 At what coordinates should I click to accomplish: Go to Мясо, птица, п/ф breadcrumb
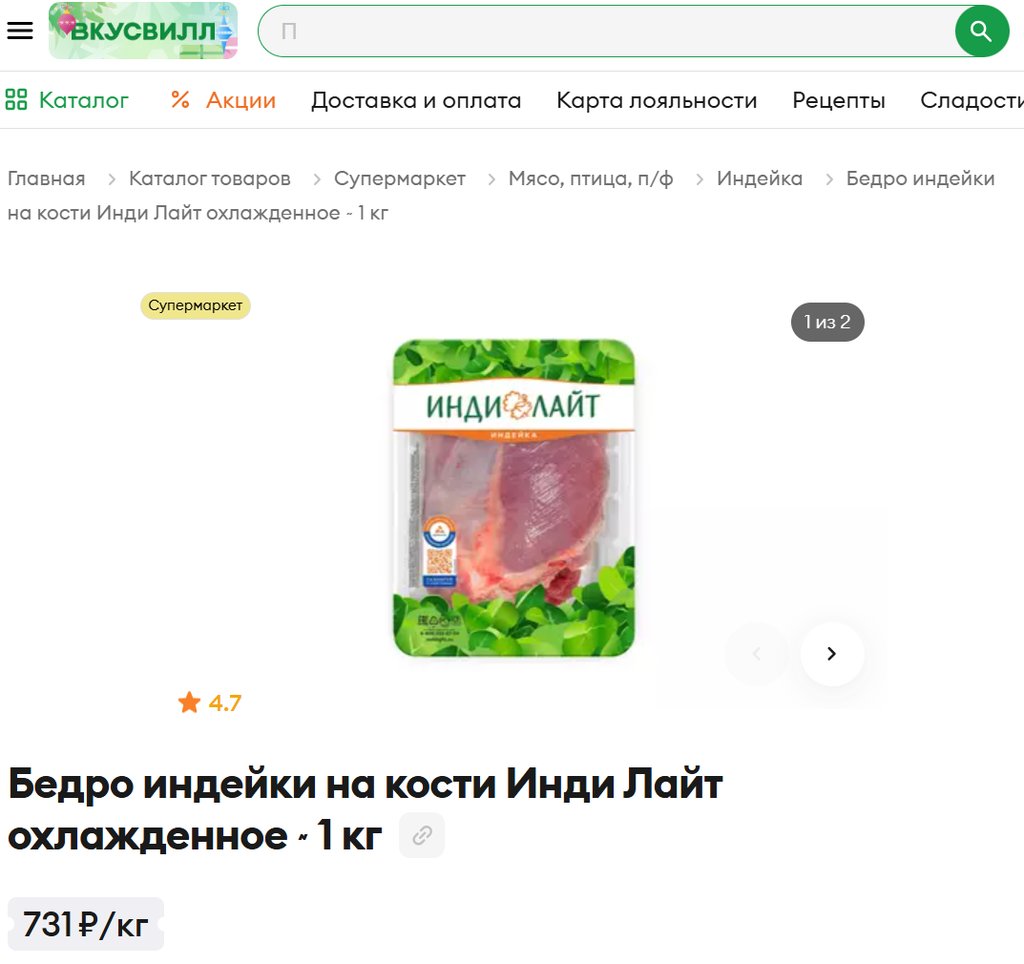(591, 178)
